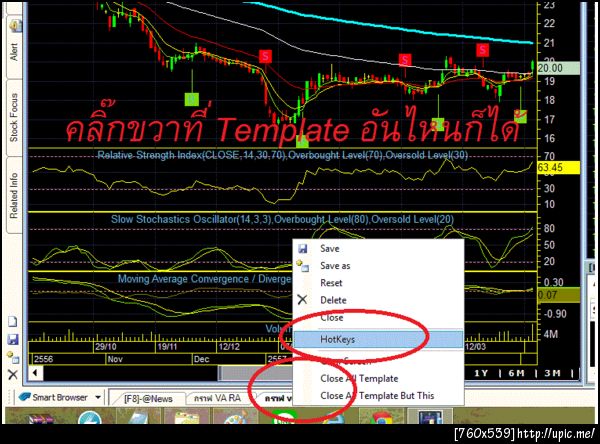Click the Slow Stochastics Oscillator indicator title

[282, 219]
